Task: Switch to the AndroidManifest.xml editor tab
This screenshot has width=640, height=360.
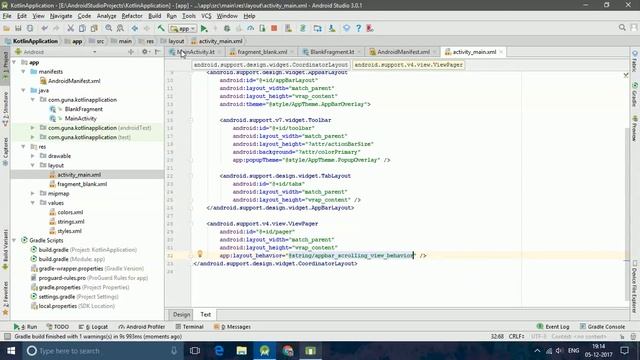Action: (403, 52)
